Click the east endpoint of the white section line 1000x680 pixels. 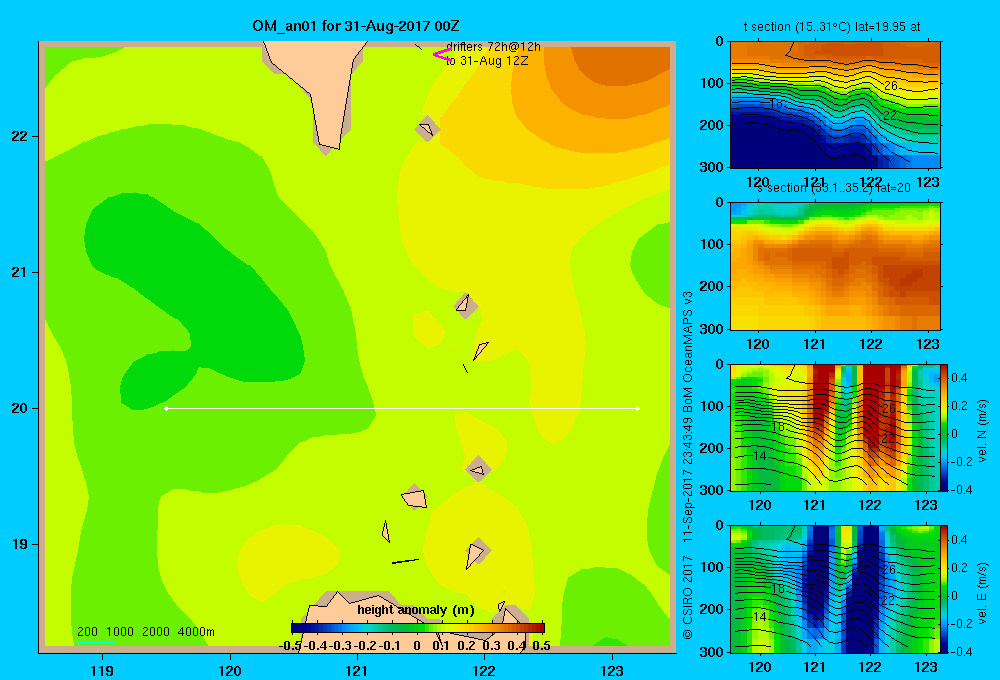638,408
